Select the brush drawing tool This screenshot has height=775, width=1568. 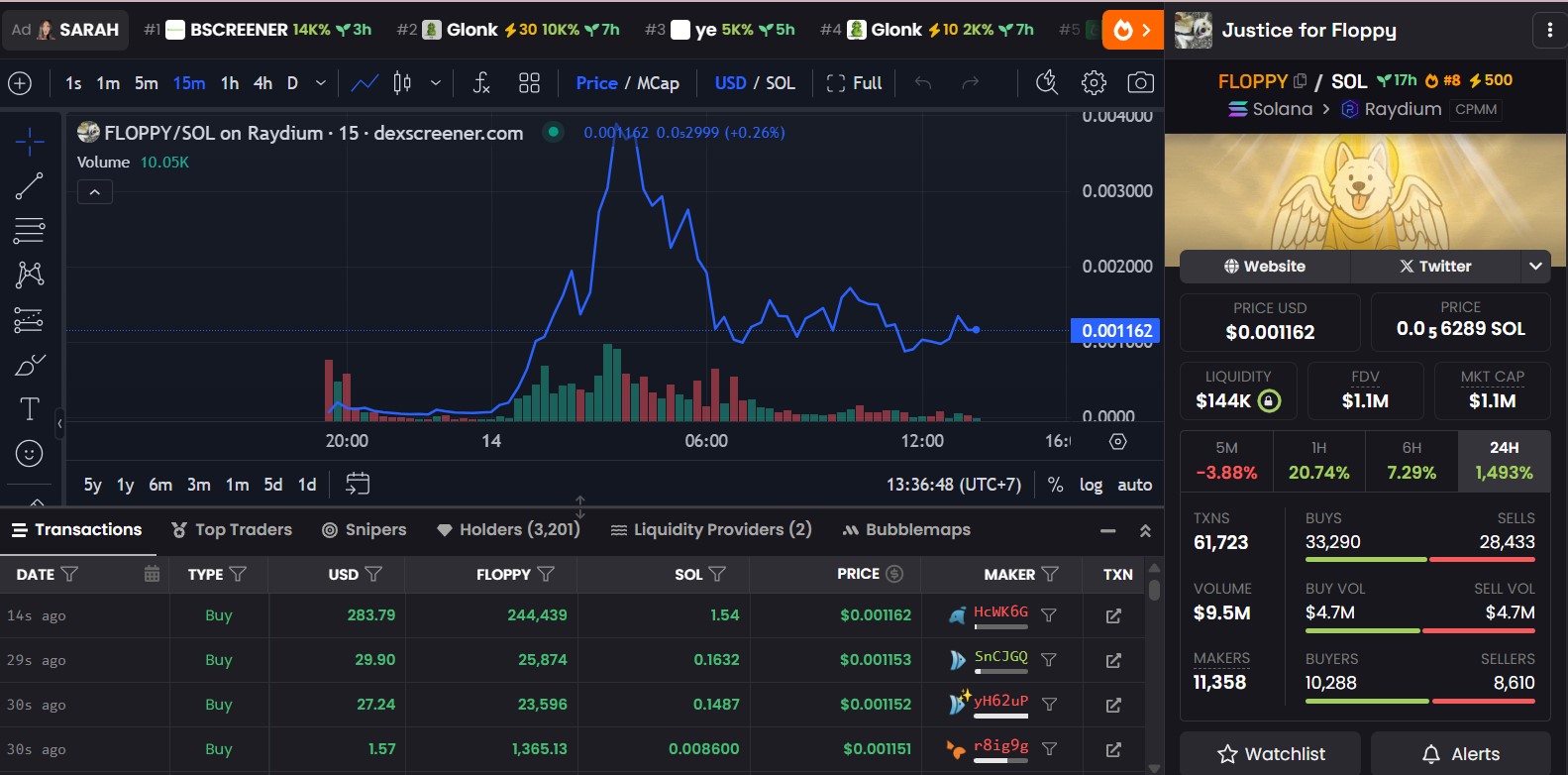[30, 365]
